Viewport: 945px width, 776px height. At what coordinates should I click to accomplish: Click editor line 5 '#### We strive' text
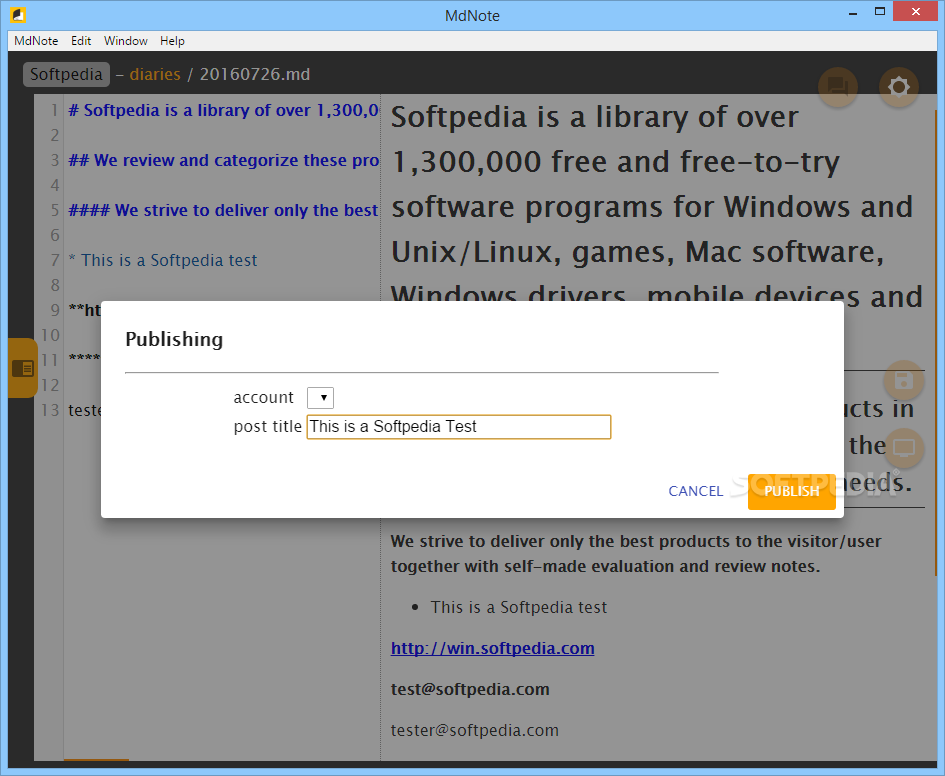224,210
